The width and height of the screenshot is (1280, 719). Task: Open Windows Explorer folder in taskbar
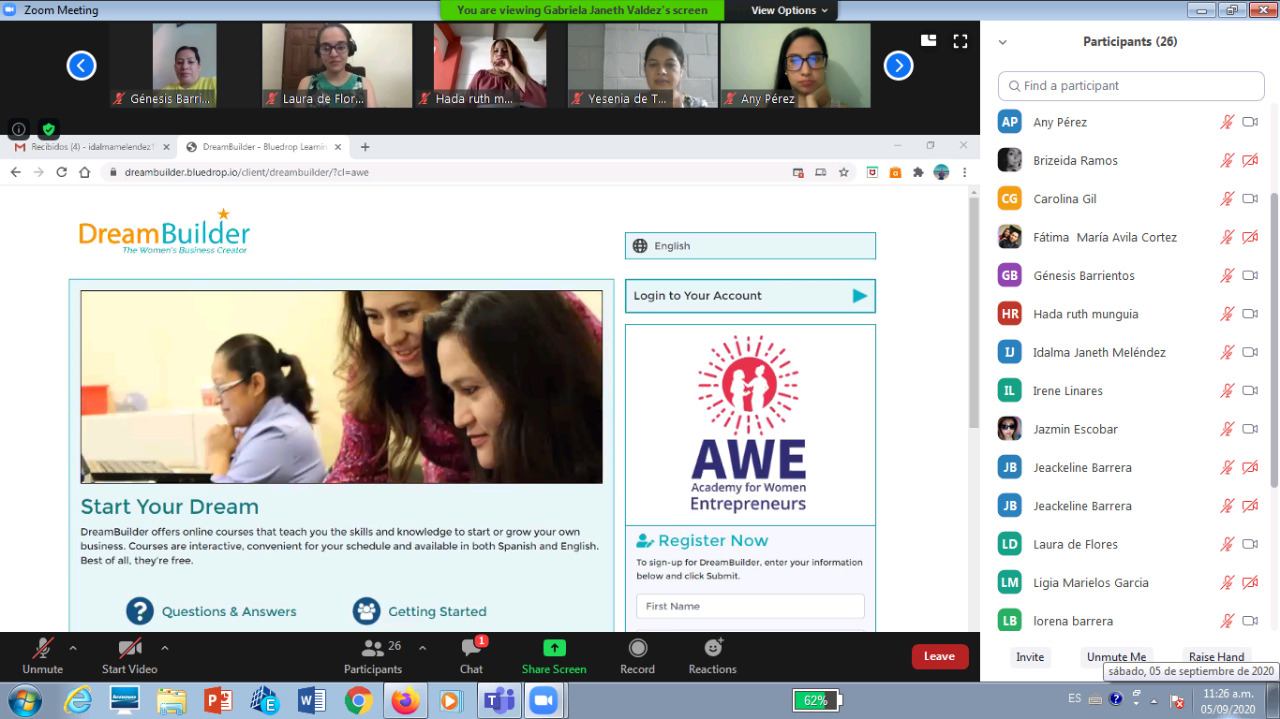pyautogui.click(x=171, y=700)
